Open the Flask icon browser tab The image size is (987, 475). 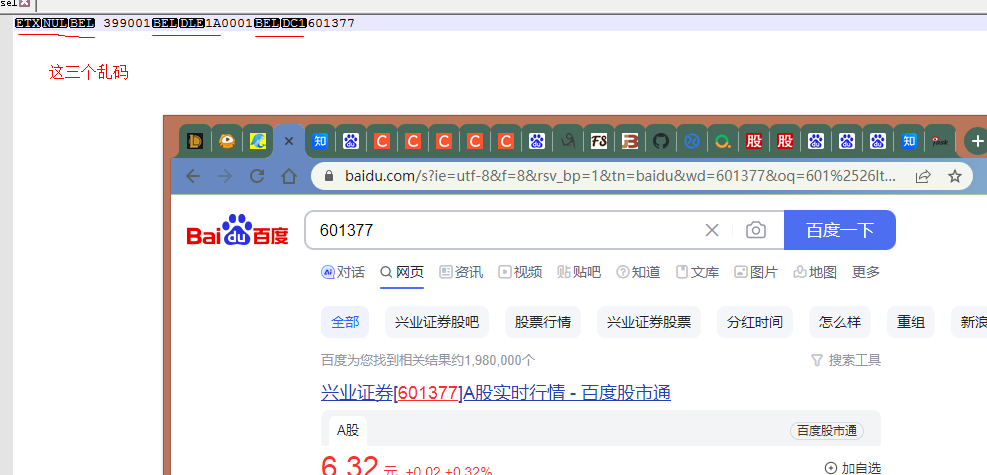[940, 142]
